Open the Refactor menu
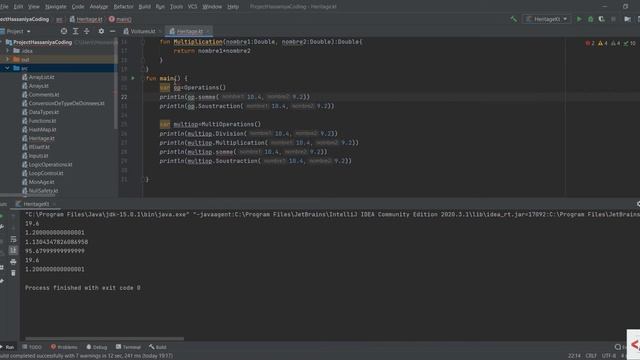This screenshot has height=360, width=640. click(x=123, y=7)
